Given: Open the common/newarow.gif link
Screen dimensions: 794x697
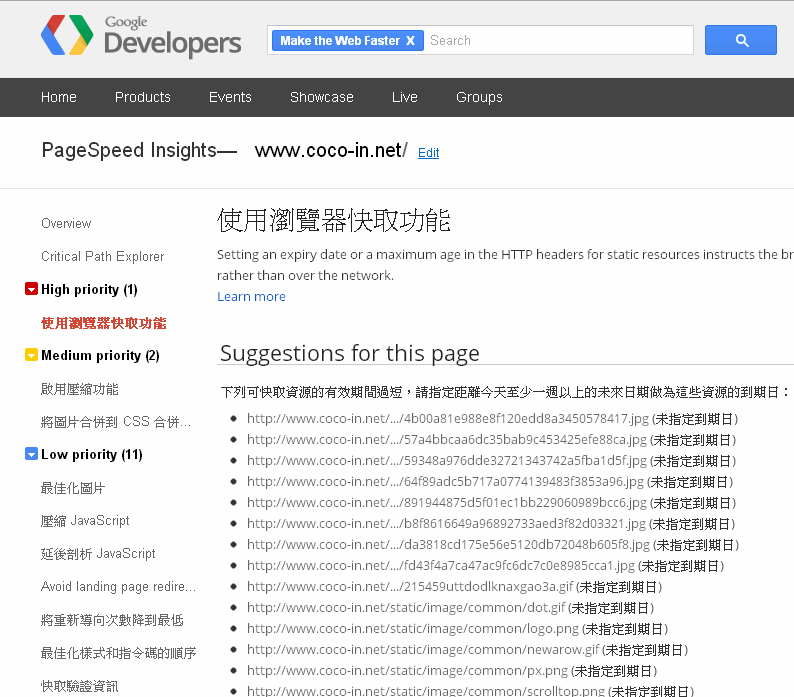Looking at the screenshot, I should (x=423, y=650).
